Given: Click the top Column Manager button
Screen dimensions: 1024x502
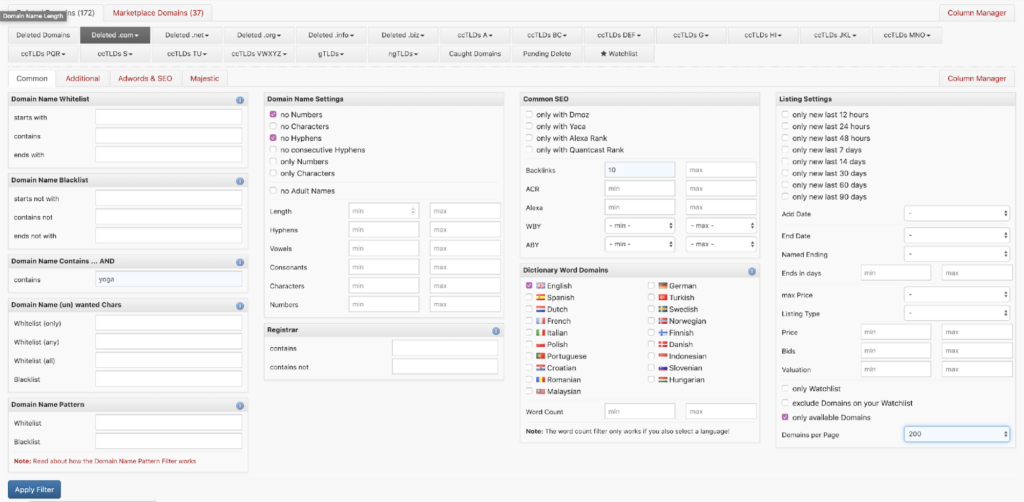Looking at the screenshot, I should click(x=975, y=13).
